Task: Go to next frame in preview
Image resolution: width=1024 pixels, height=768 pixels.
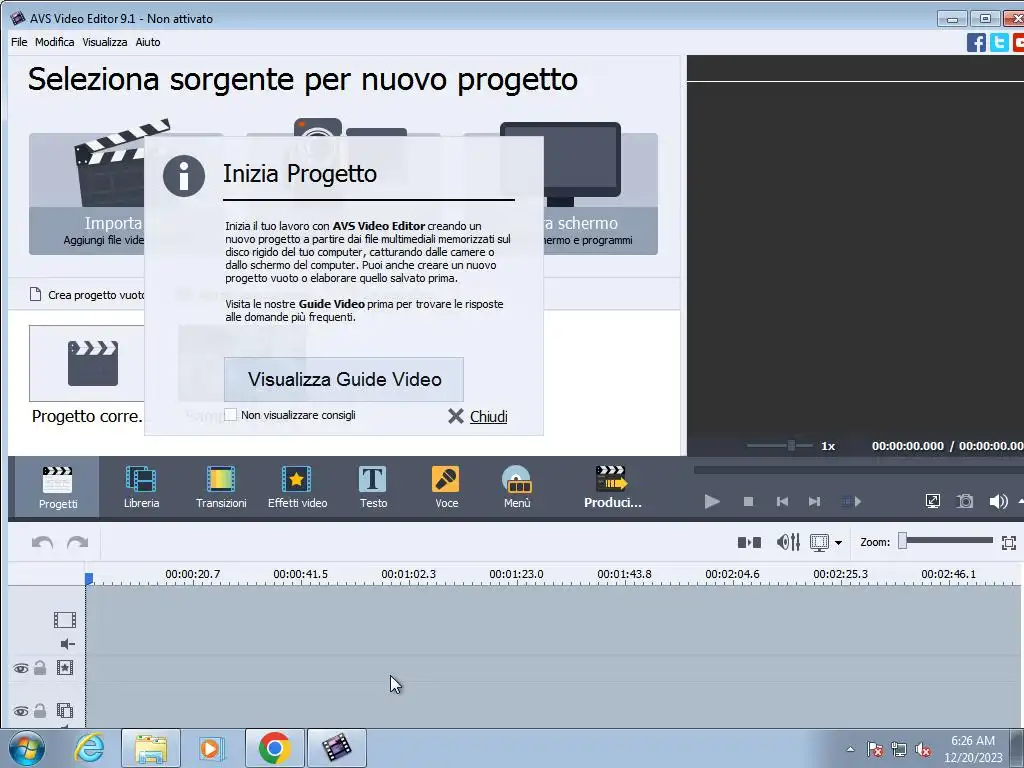Action: coord(814,501)
